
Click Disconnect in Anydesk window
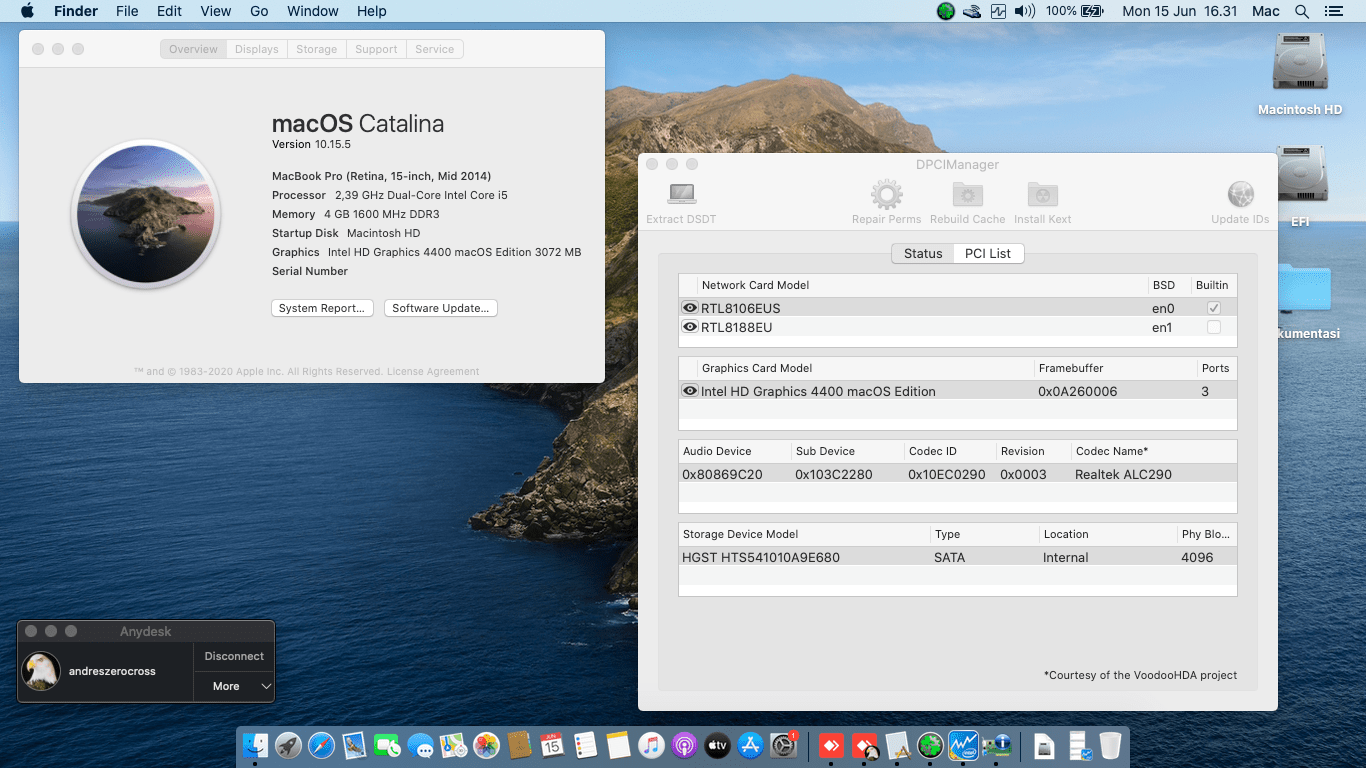(x=234, y=656)
